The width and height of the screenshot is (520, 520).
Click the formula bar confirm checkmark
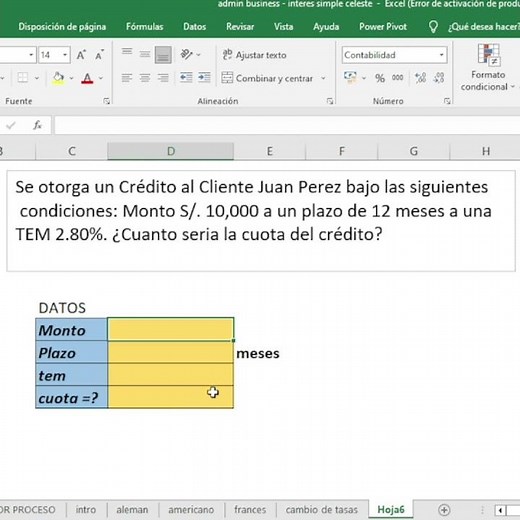click(x=11, y=125)
